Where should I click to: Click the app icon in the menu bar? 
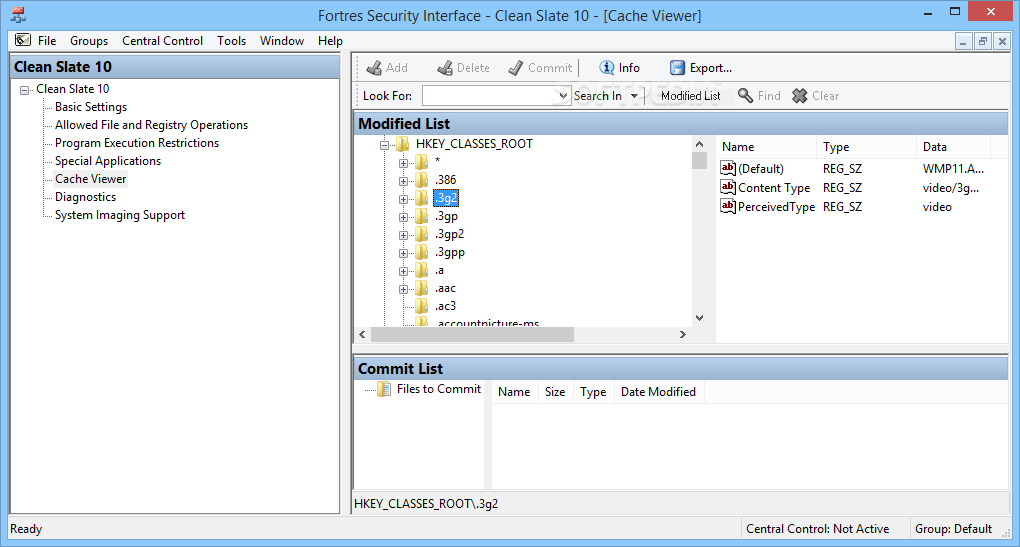pos(23,40)
